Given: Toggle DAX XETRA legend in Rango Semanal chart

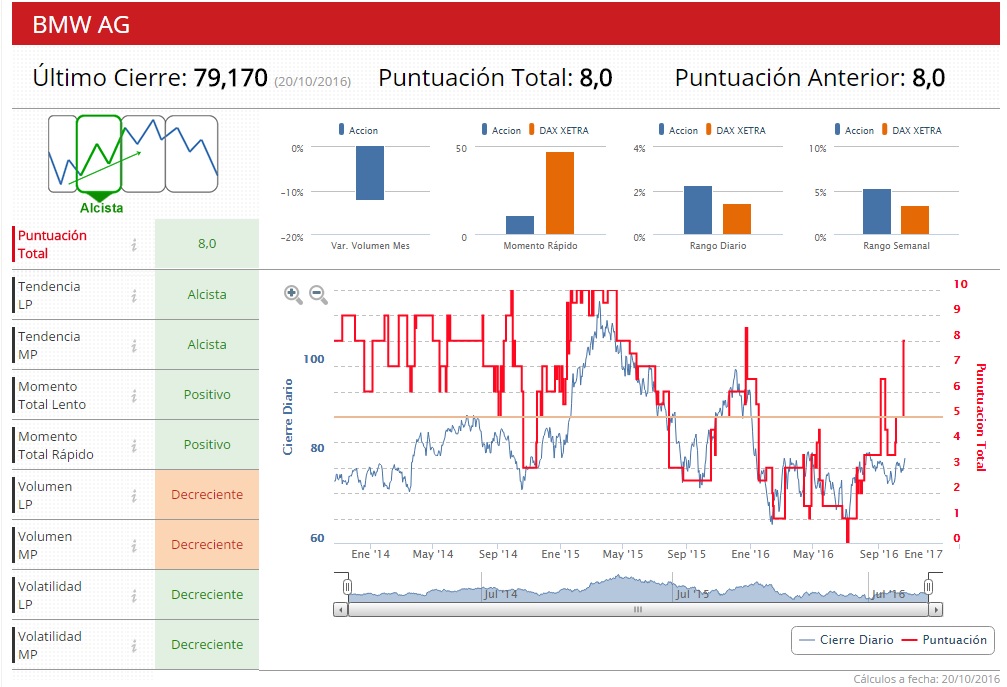Looking at the screenshot, I should [x=912, y=130].
